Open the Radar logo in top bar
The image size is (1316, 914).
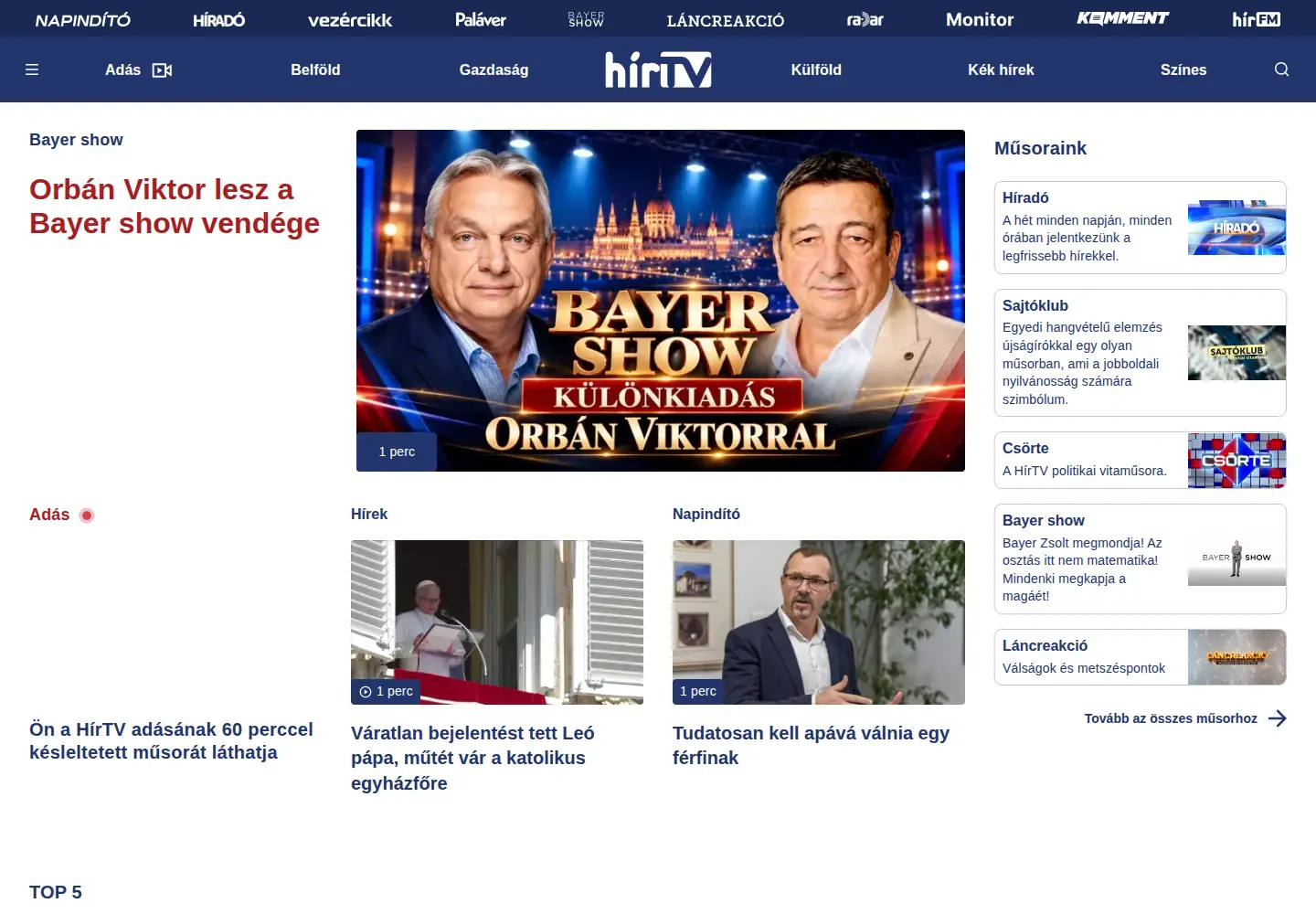click(x=865, y=19)
